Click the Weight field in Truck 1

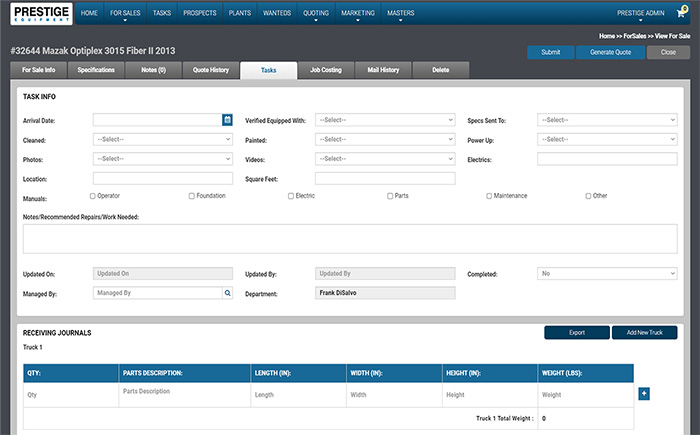point(586,395)
